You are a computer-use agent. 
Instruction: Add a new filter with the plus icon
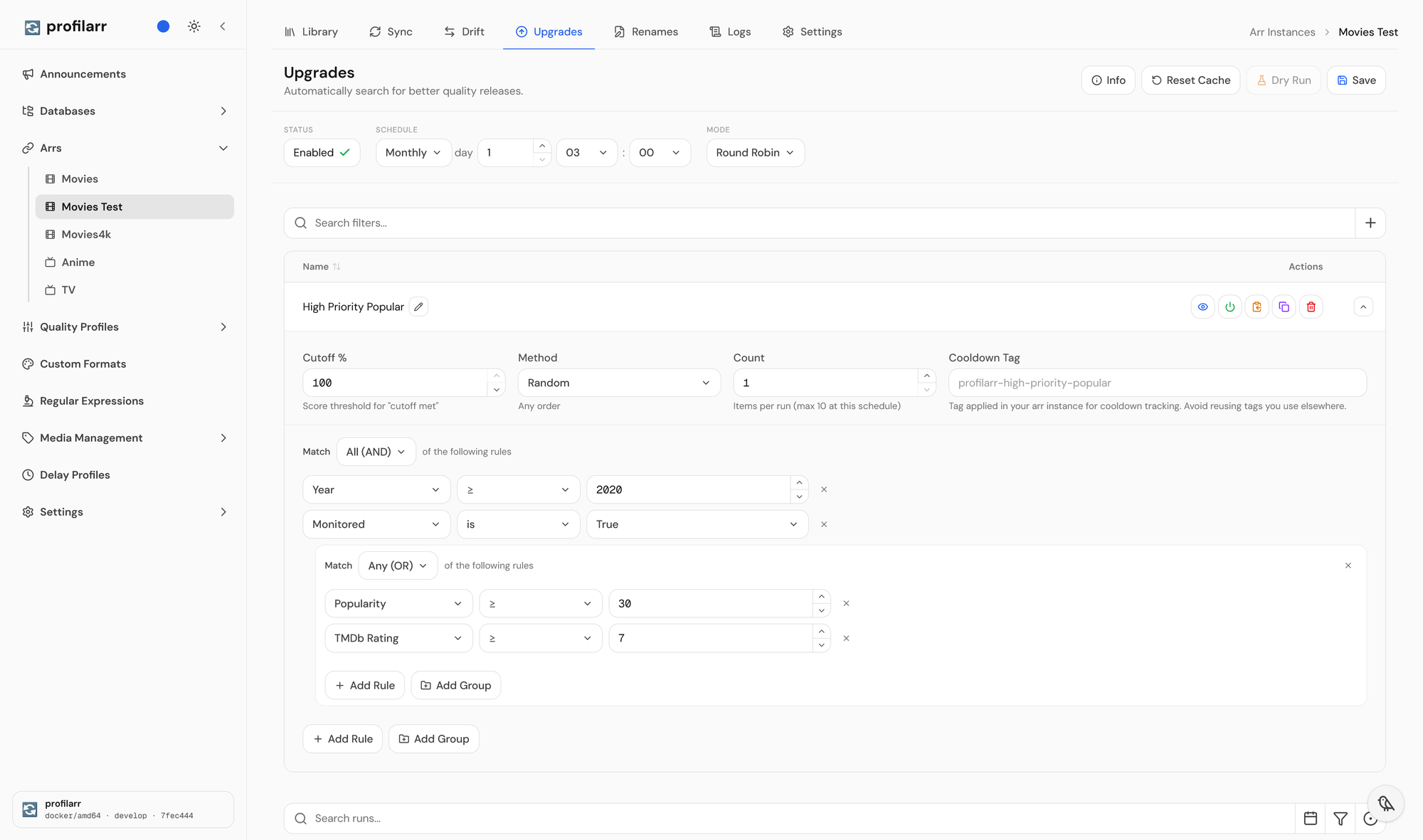tap(1370, 223)
